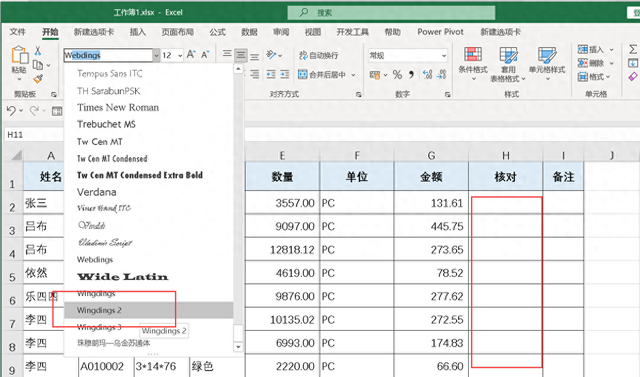Increase font size with larger A icon
This screenshot has height=377, width=640.
[x=191, y=55]
